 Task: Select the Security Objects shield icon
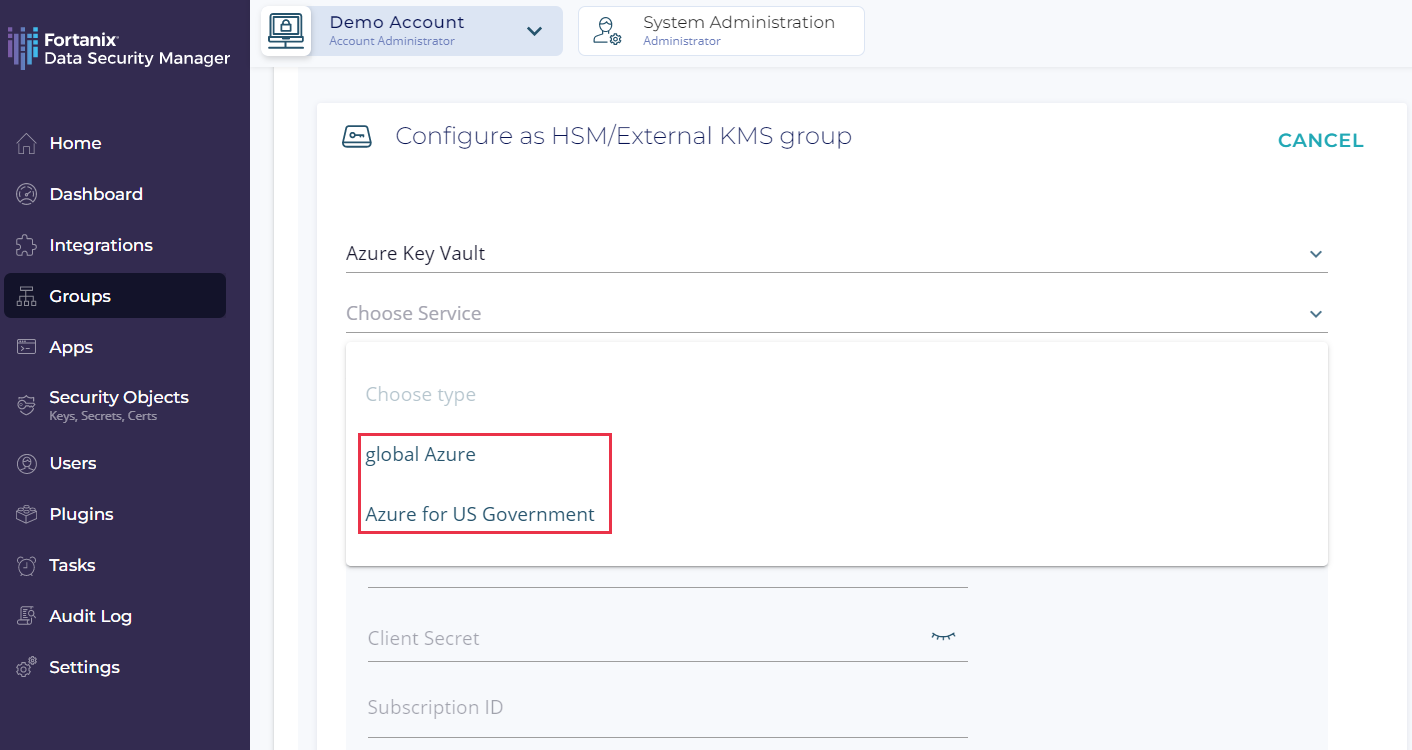27,405
